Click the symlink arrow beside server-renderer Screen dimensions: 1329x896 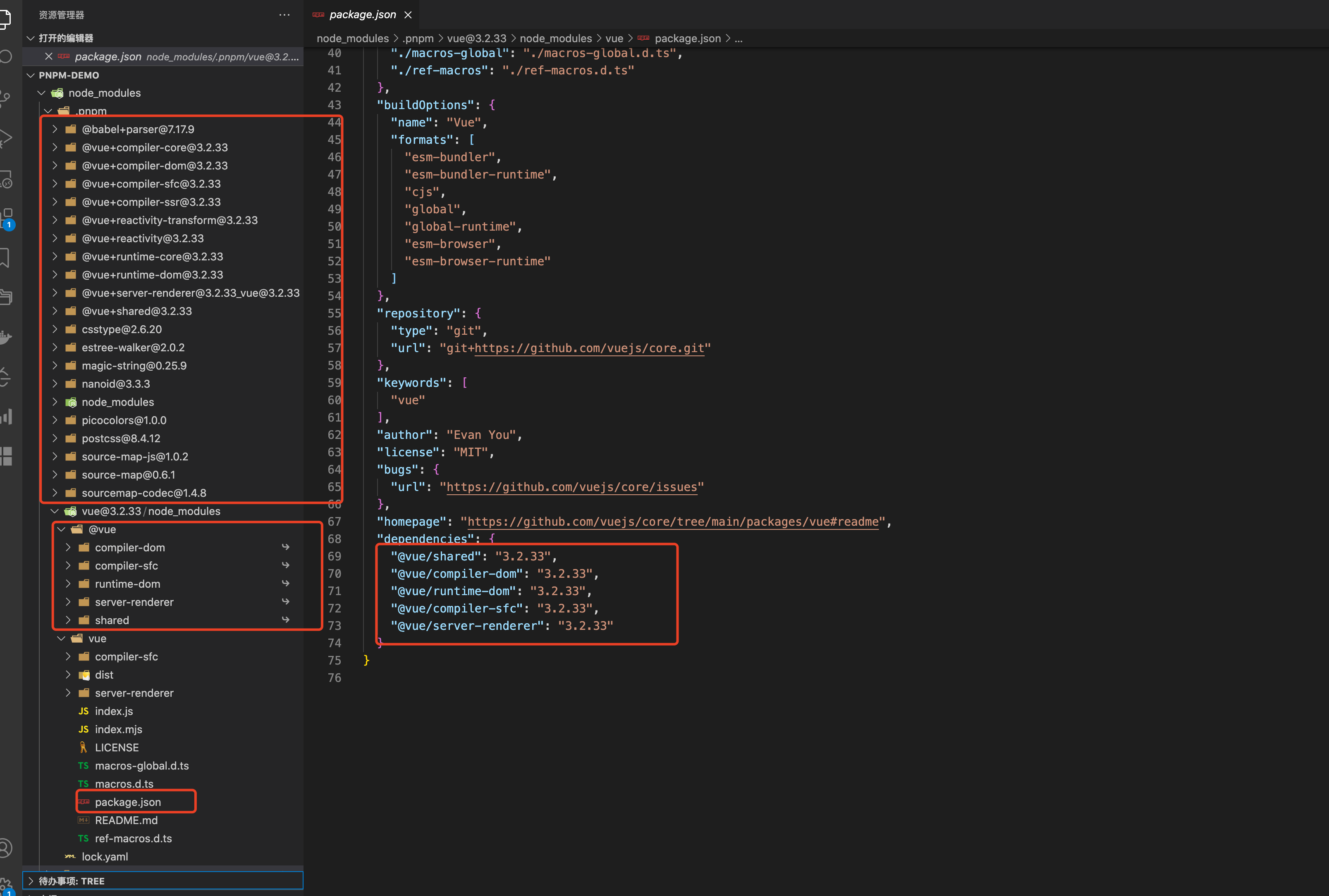285,602
